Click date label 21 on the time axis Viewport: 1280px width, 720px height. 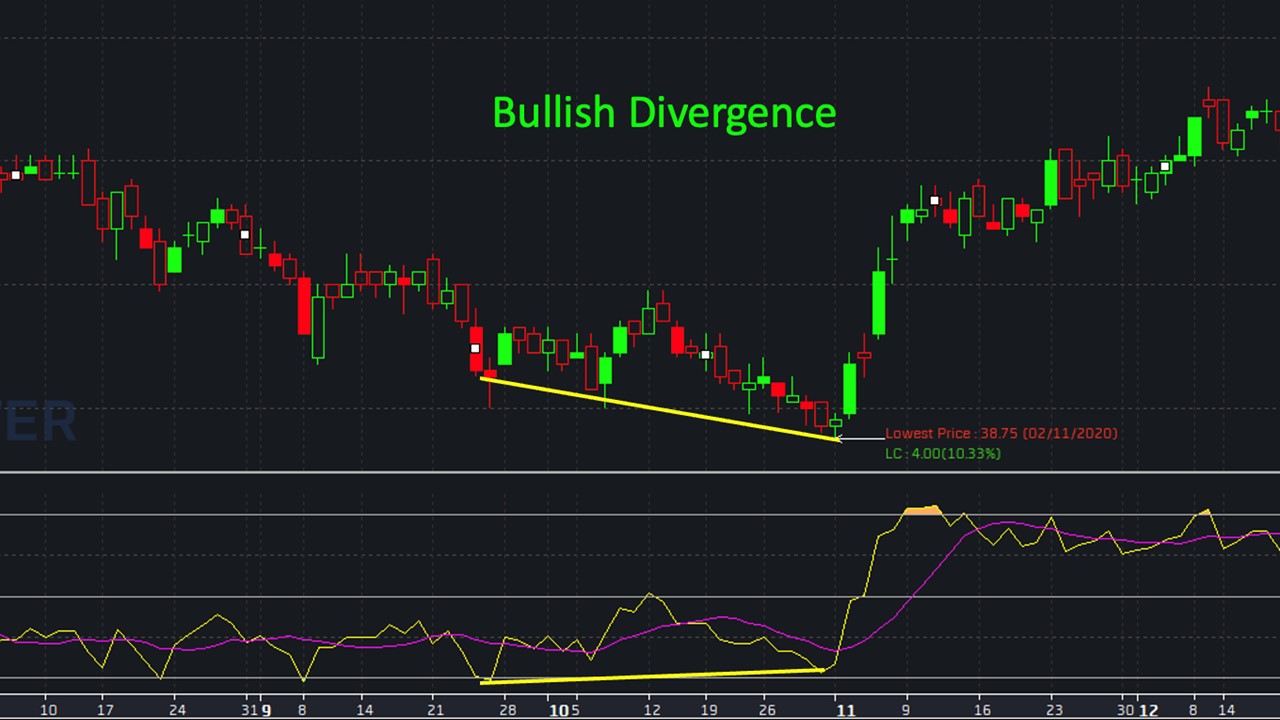[x=435, y=710]
